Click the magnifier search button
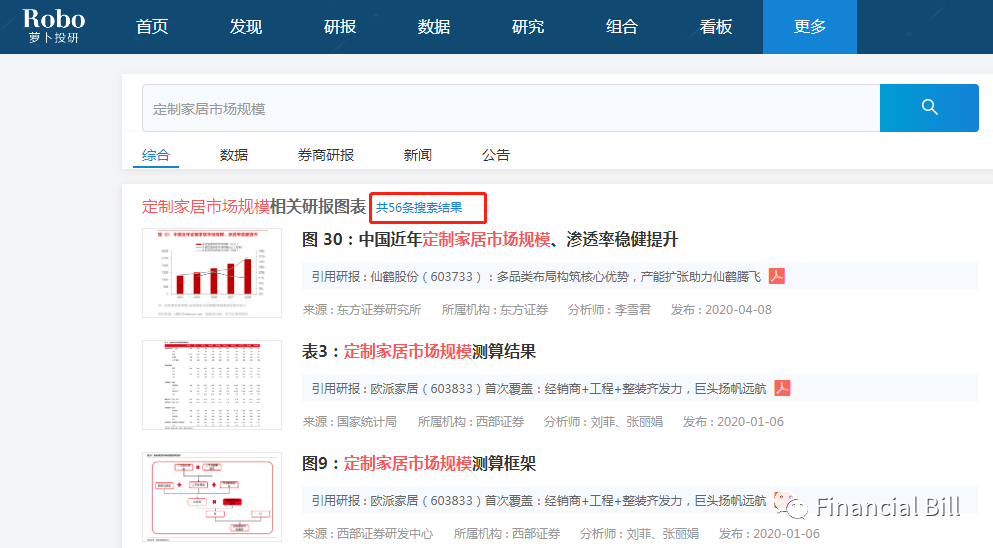The height and width of the screenshot is (548, 993). 929,108
